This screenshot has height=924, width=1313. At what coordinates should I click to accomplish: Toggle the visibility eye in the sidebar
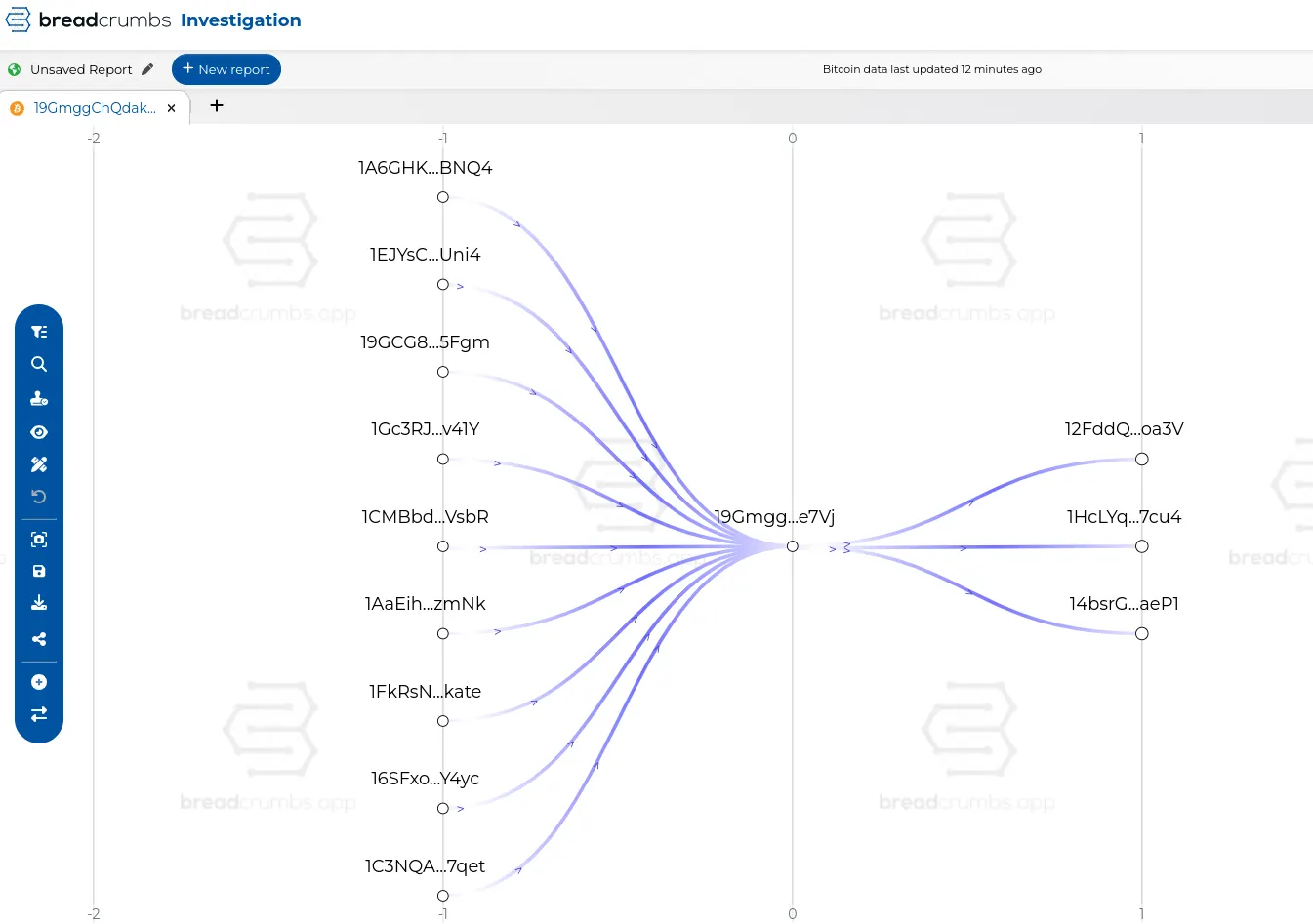point(39,431)
